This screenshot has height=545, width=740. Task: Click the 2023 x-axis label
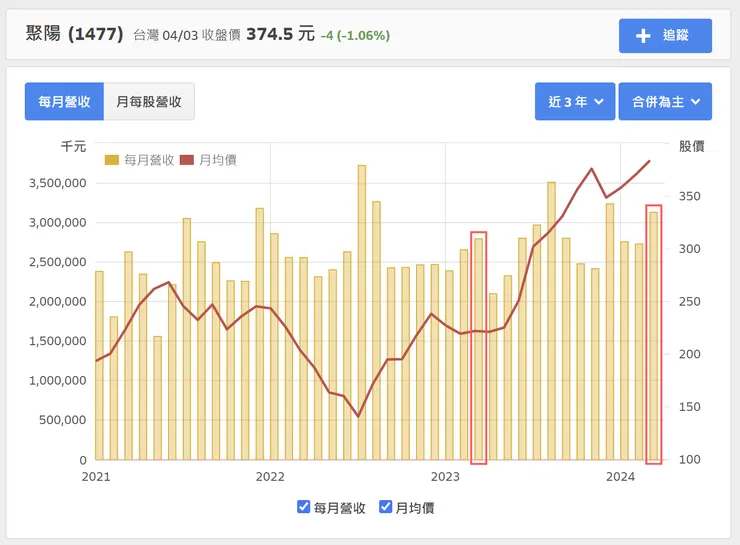point(445,476)
